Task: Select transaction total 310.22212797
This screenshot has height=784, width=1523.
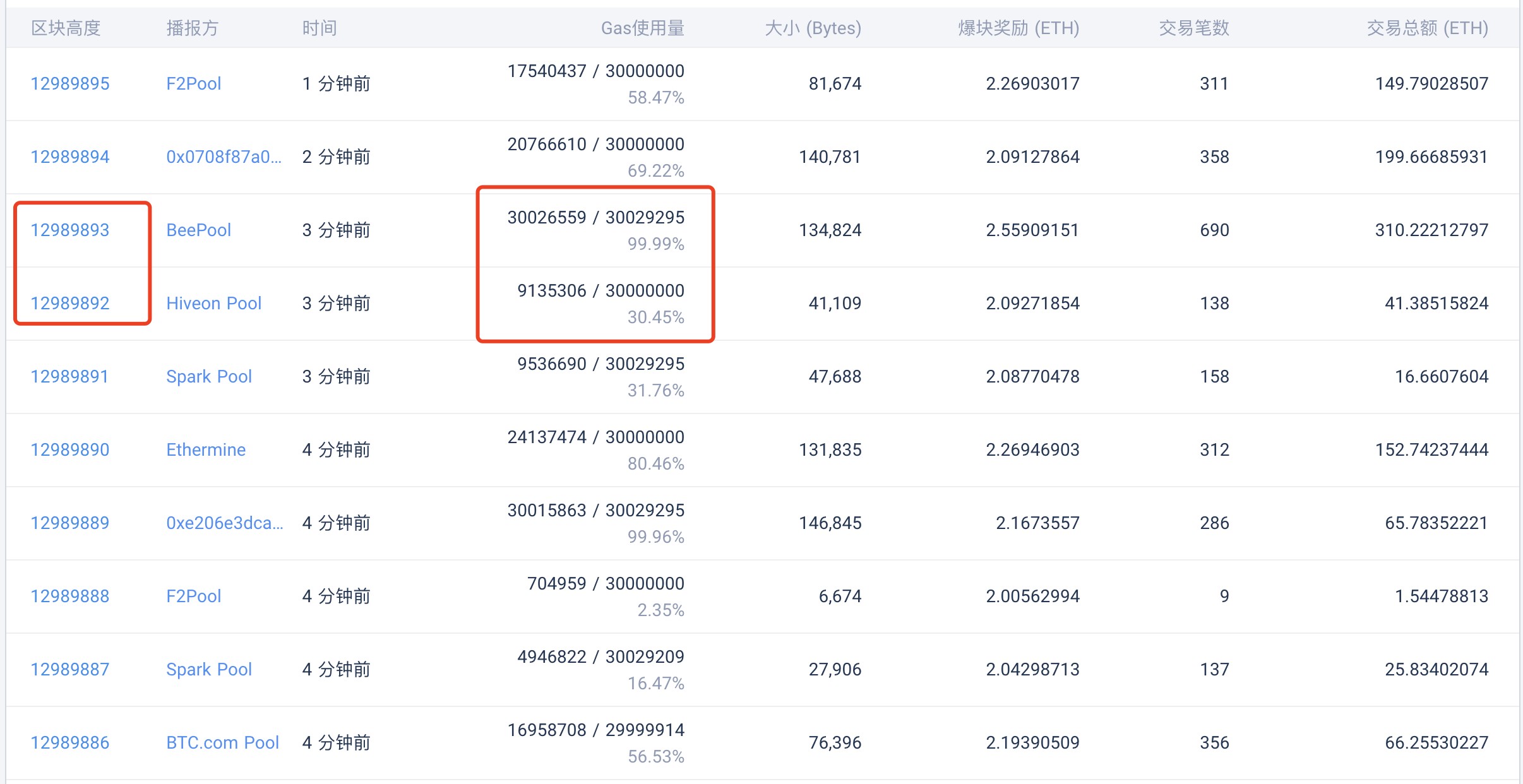Action: pos(1432,230)
